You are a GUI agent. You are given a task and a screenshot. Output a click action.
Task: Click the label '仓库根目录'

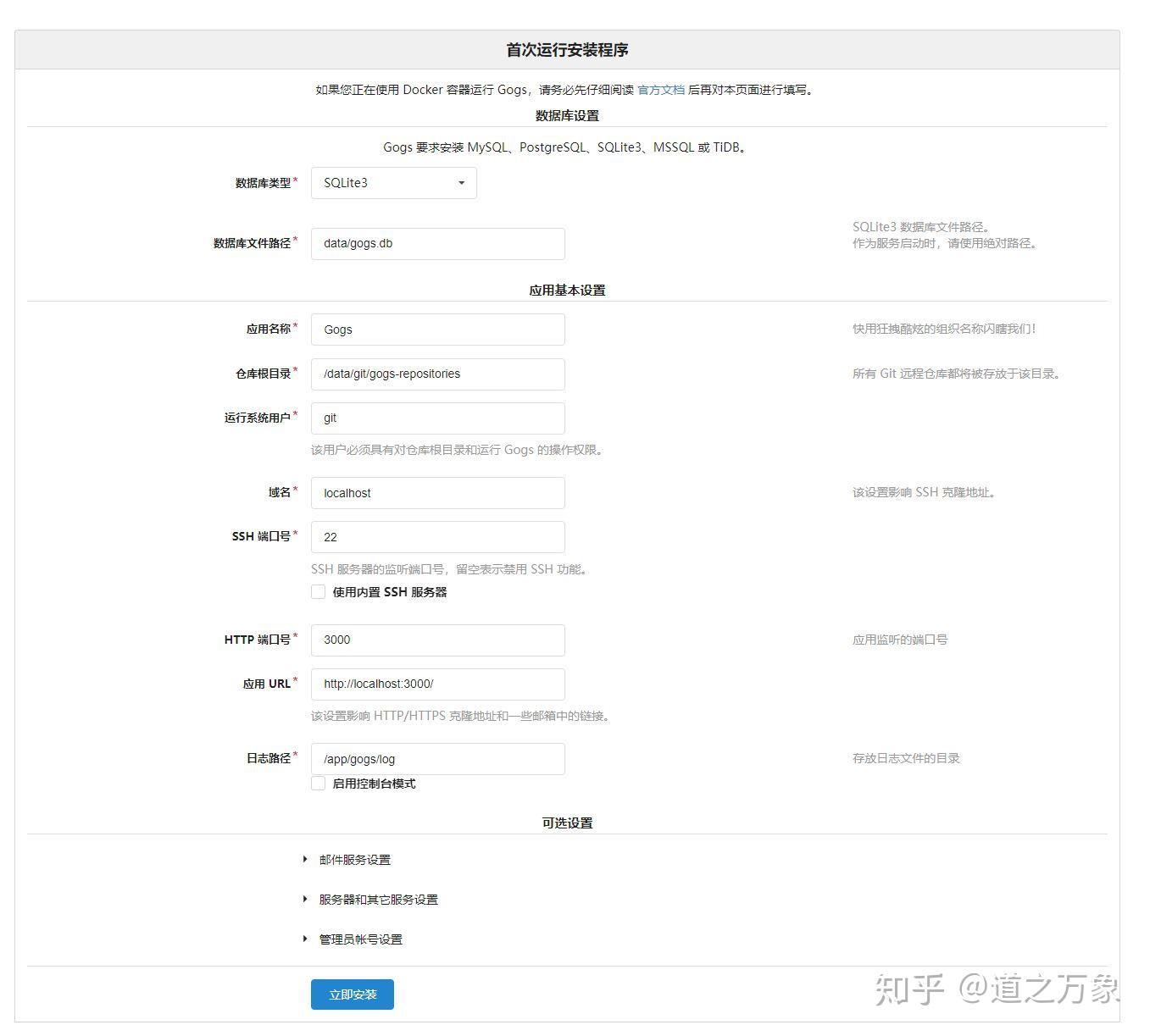[263, 374]
